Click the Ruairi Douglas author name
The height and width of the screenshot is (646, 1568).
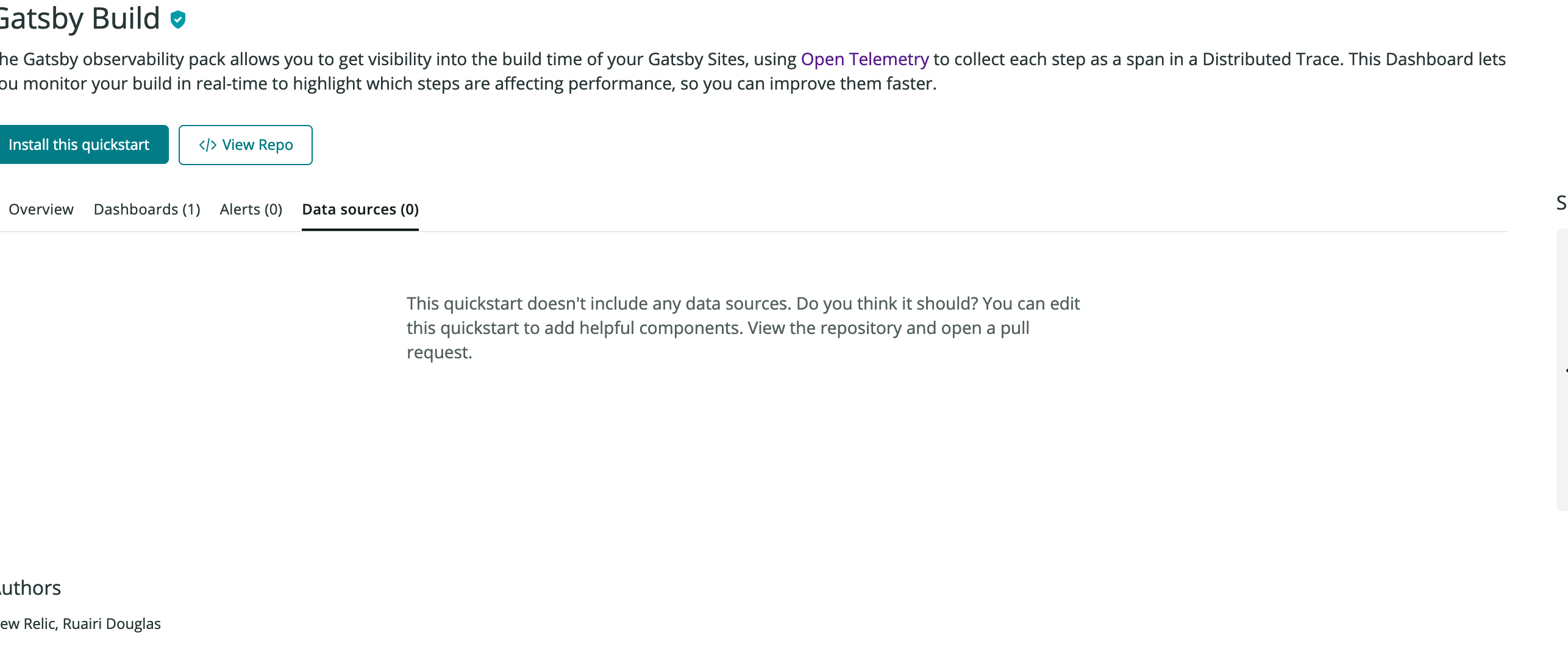click(113, 623)
